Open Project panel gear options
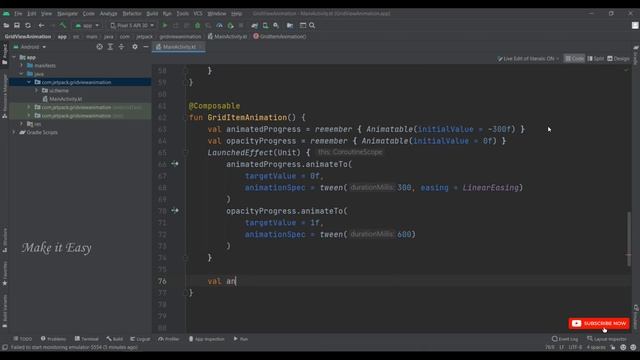 (135, 47)
